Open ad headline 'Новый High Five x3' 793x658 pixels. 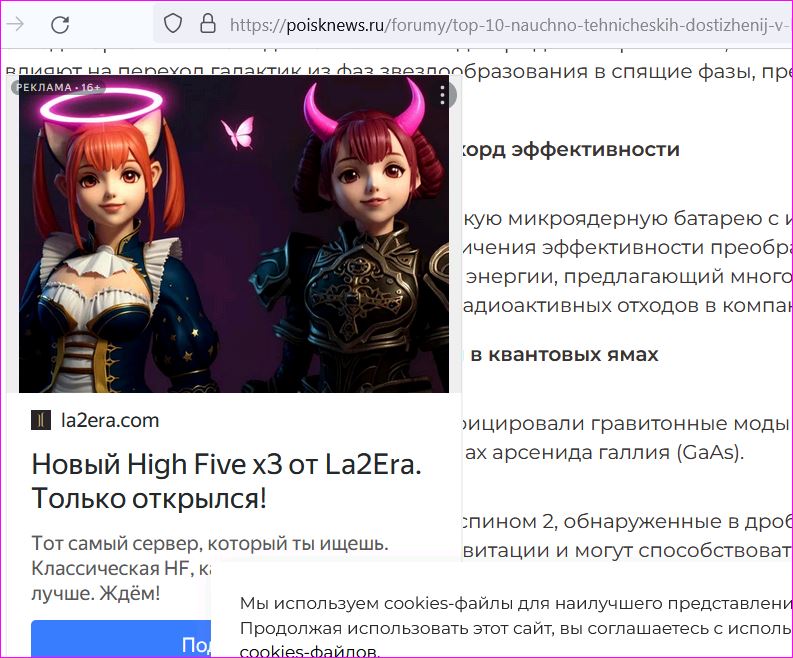pyautogui.click(x=227, y=481)
